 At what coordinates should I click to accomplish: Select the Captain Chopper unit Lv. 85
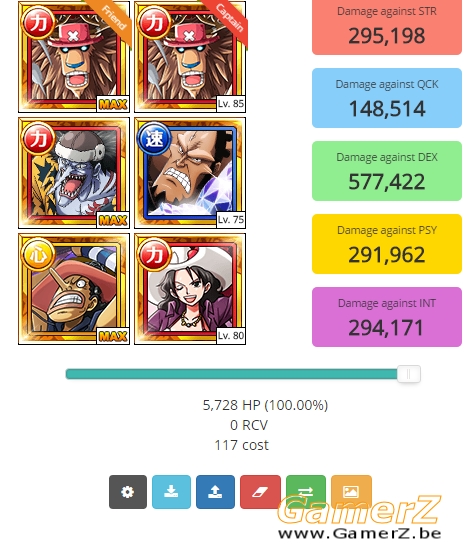coord(190,57)
